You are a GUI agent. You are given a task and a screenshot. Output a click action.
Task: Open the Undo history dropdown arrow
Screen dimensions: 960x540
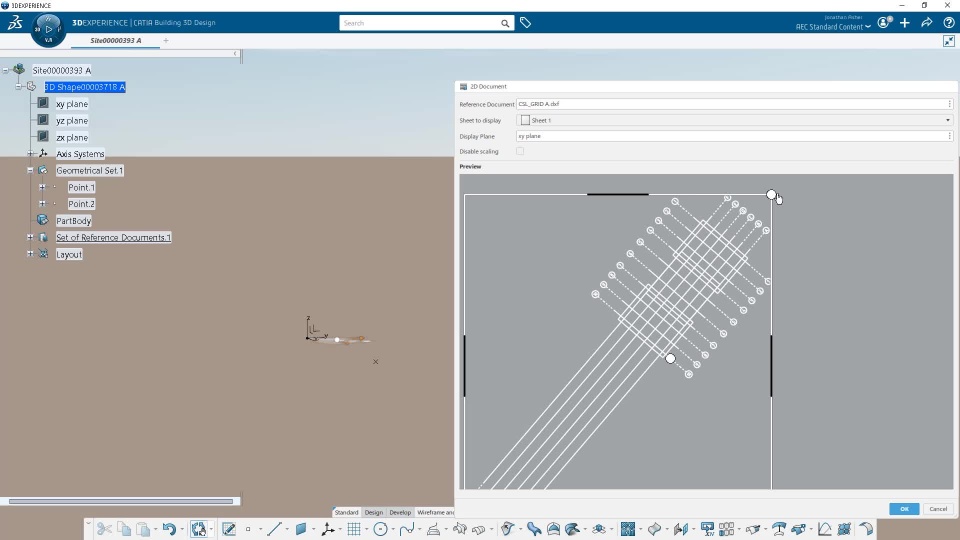(x=182, y=530)
